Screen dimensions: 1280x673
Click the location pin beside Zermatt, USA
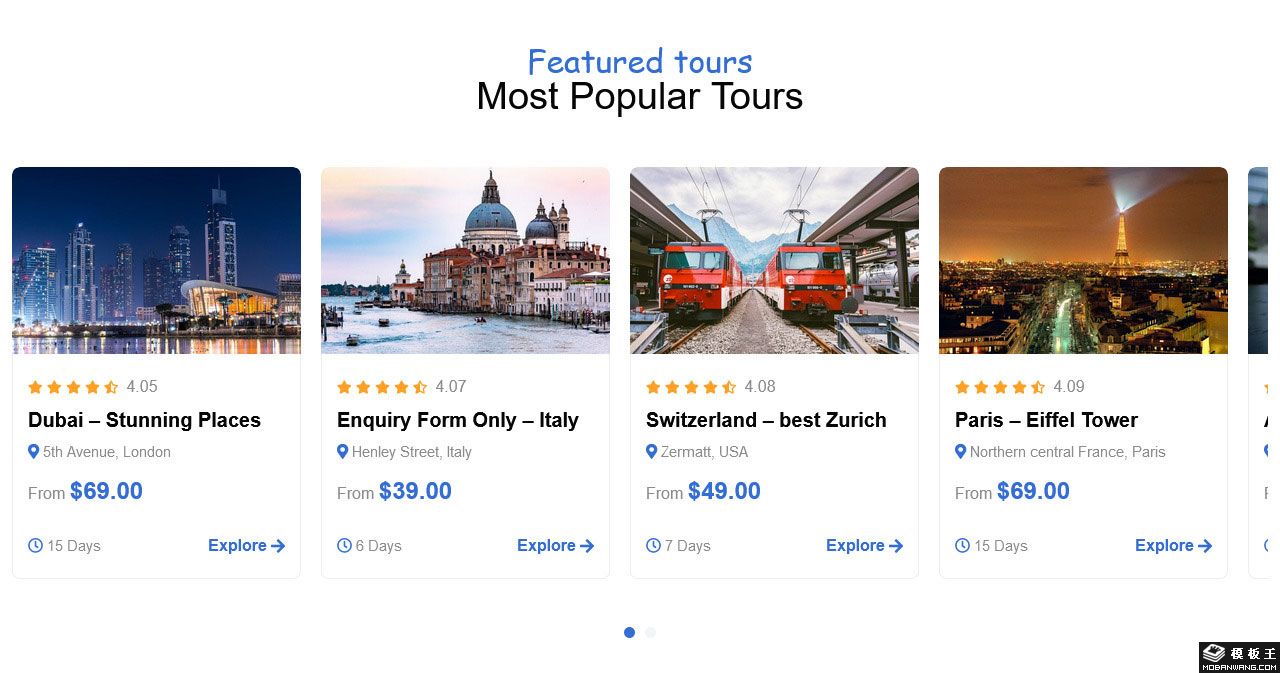tap(652, 452)
